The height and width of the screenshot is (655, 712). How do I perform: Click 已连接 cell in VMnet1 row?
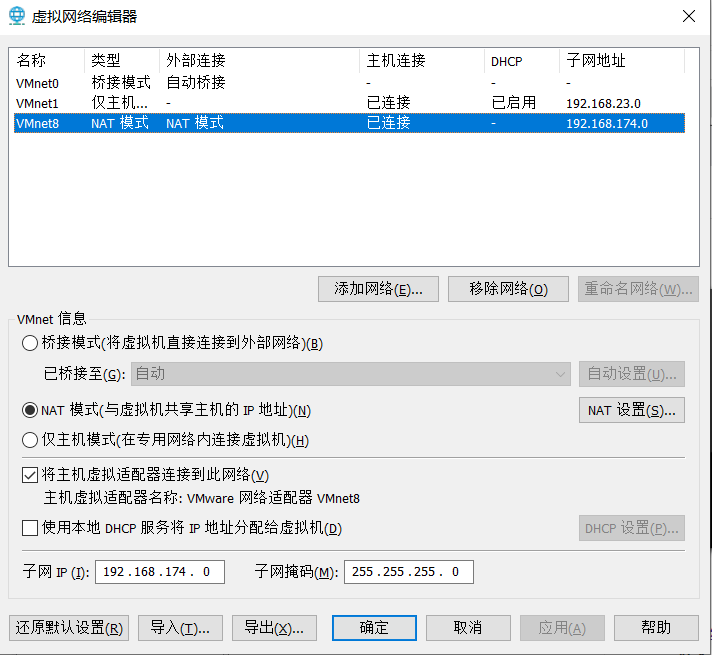pos(388,103)
